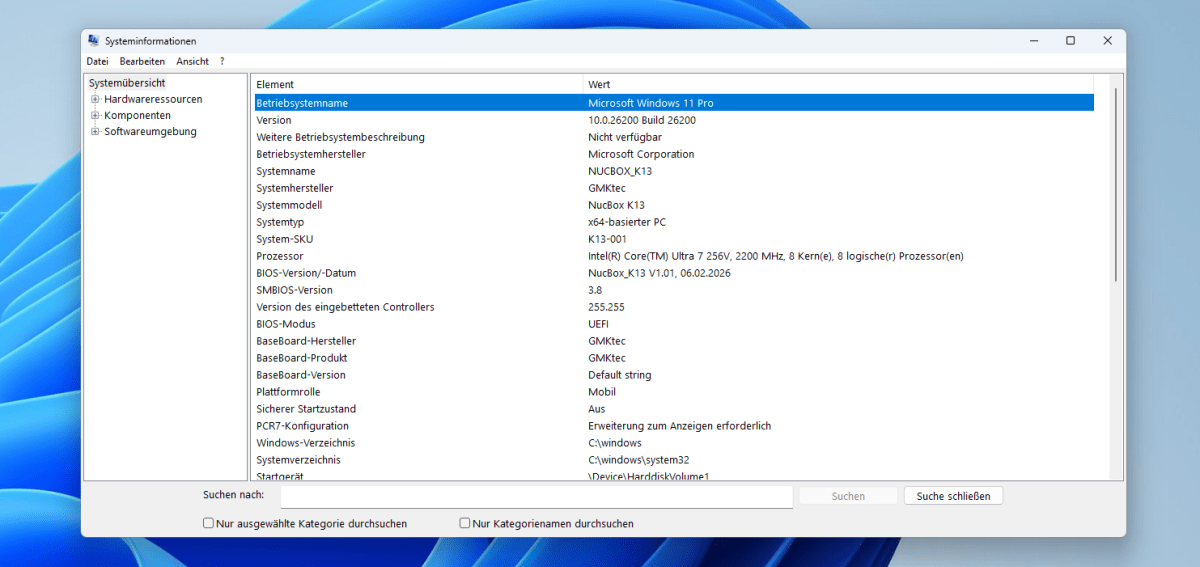This screenshot has width=1200, height=567.
Task: Select Softwareumgebung tree item
Action: [x=150, y=131]
